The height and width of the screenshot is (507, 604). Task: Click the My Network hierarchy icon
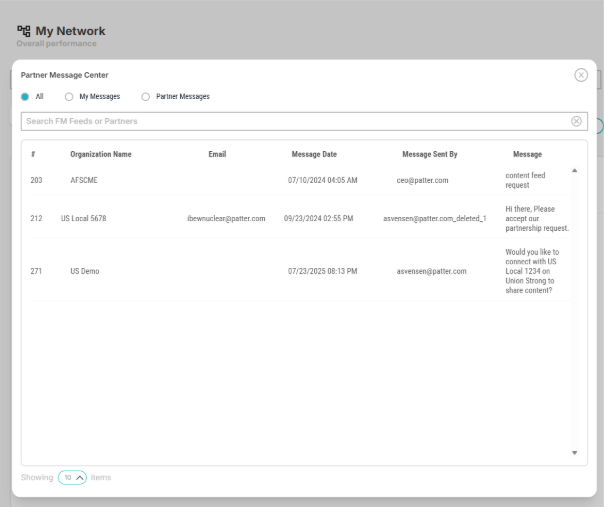point(23,31)
